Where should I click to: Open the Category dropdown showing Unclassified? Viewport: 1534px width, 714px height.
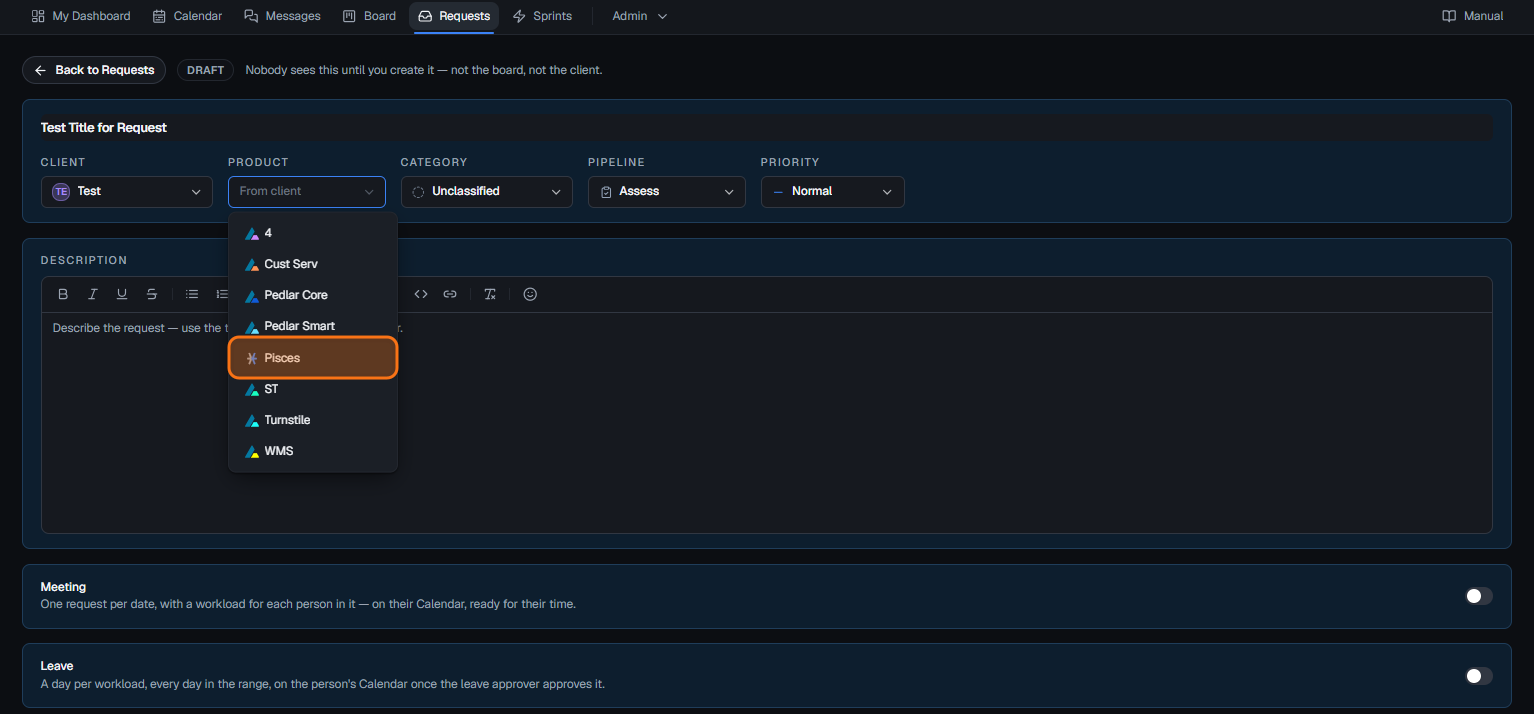[x=487, y=191]
